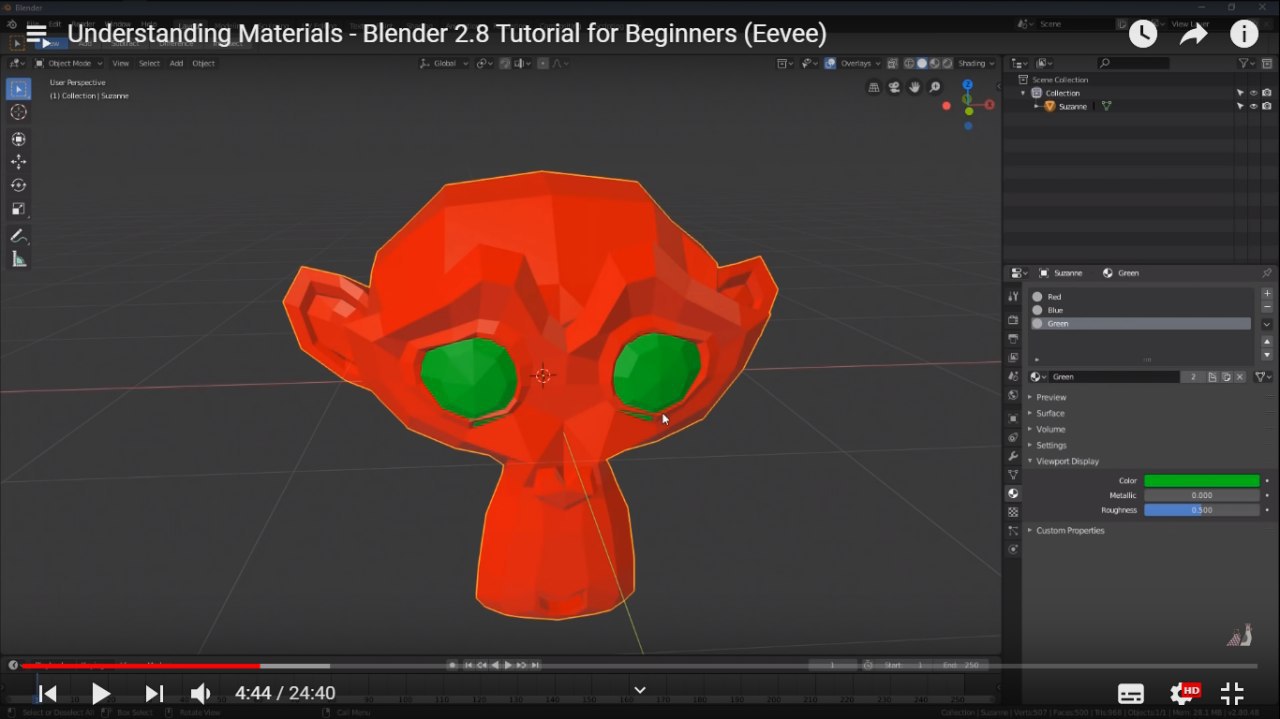Select the Move tool
This screenshot has height=719, width=1280.
(18, 162)
